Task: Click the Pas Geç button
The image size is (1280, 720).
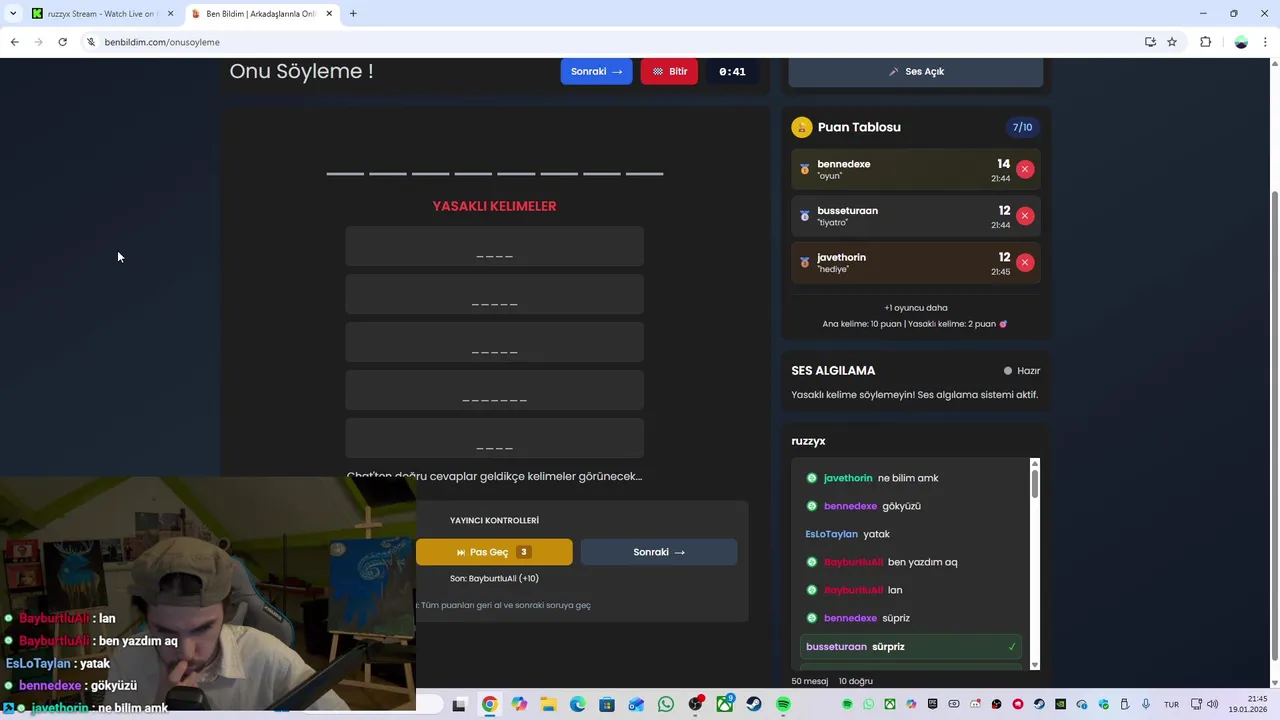Action: pos(494,552)
